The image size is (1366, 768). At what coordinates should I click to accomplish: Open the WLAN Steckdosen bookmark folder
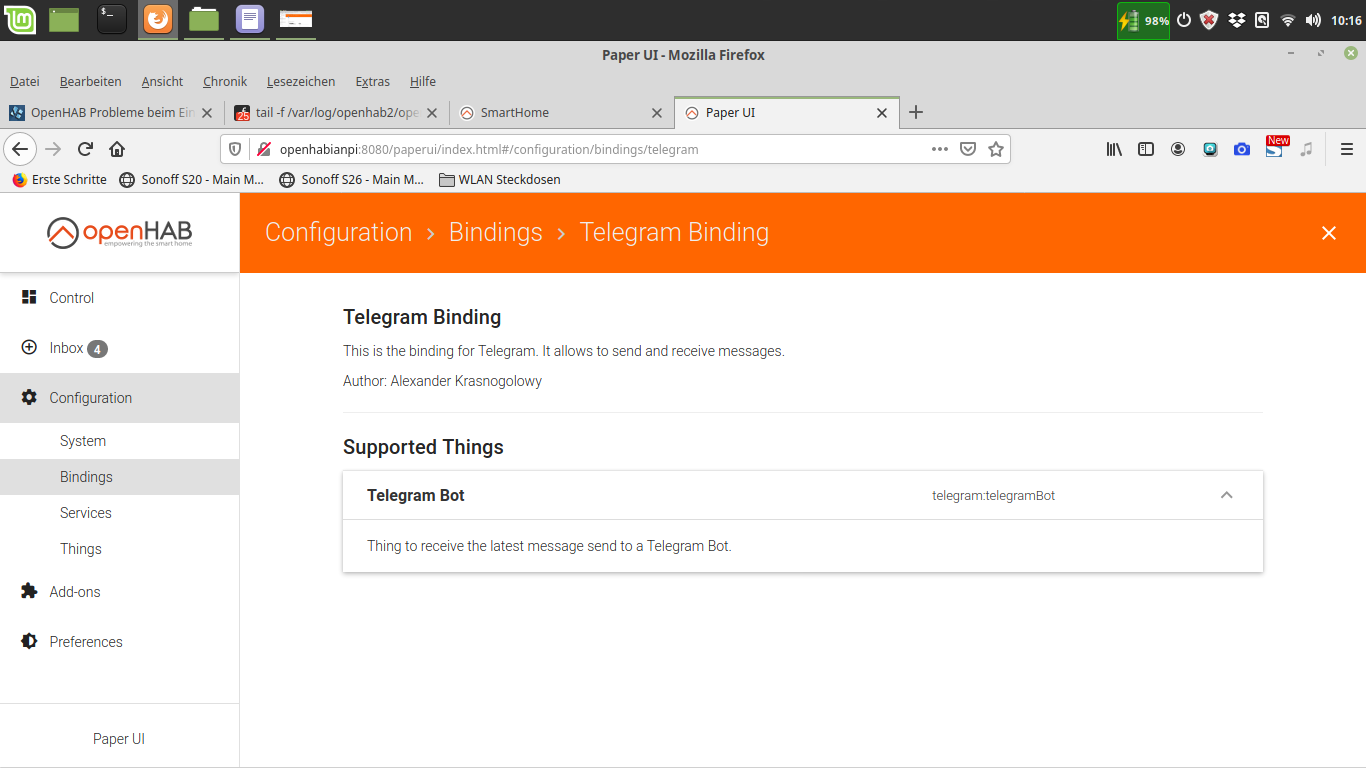(499, 180)
